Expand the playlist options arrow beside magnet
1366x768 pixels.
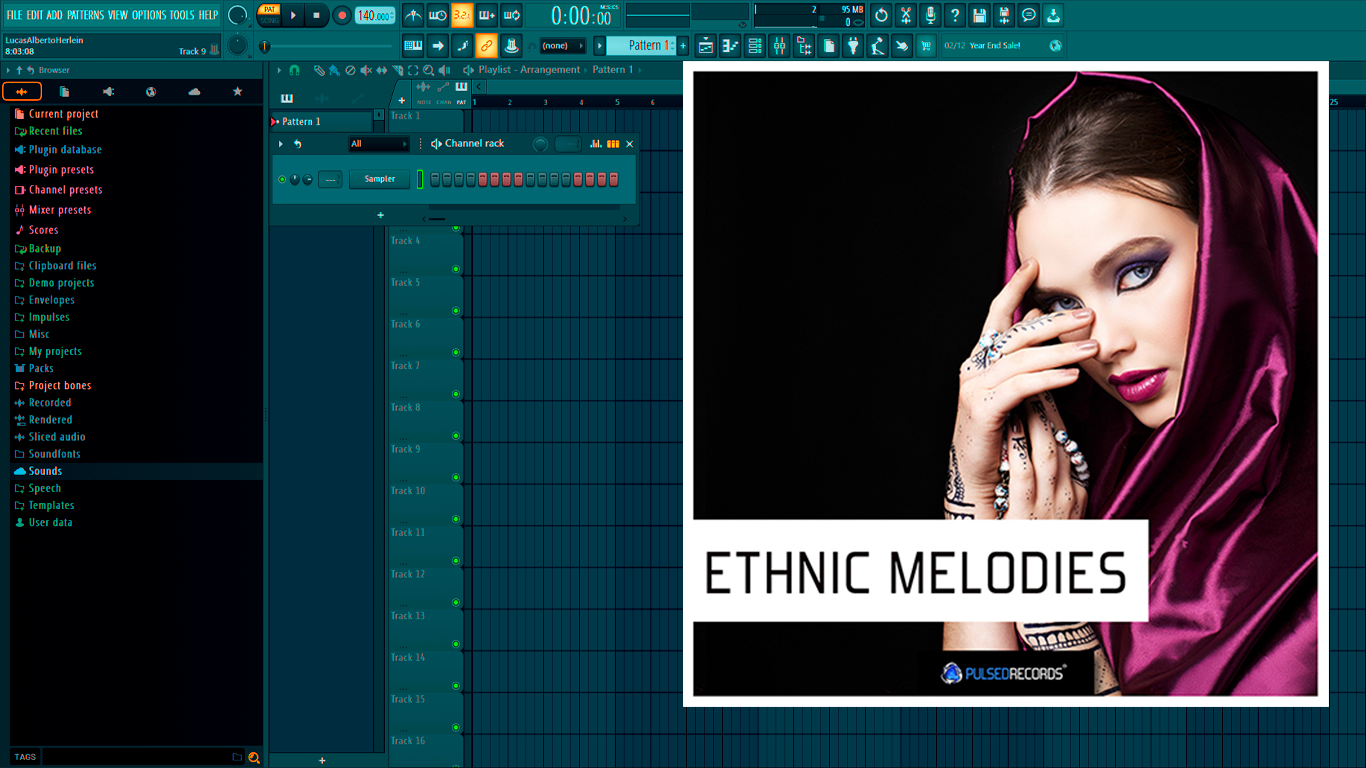point(279,70)
